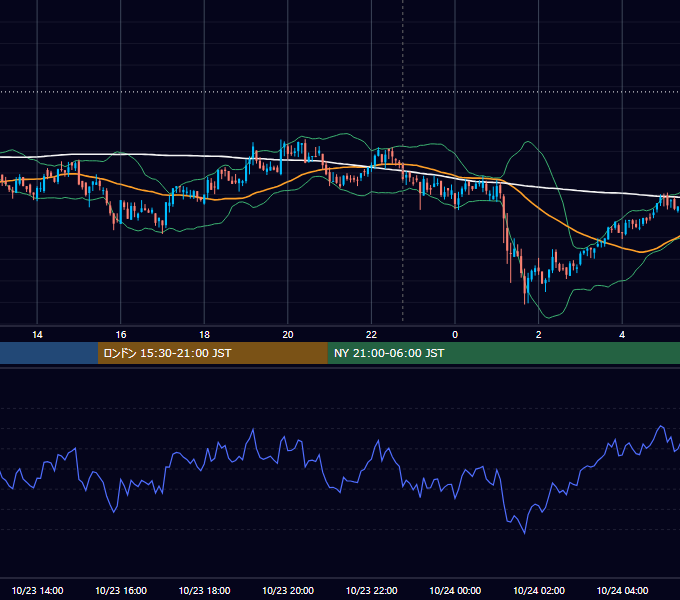The width and height of the screenshot is (680, 600).
Task: Click the NY 21:00-06:00 JST session bar
Action: pyautogui.click(x=503, y=353)
